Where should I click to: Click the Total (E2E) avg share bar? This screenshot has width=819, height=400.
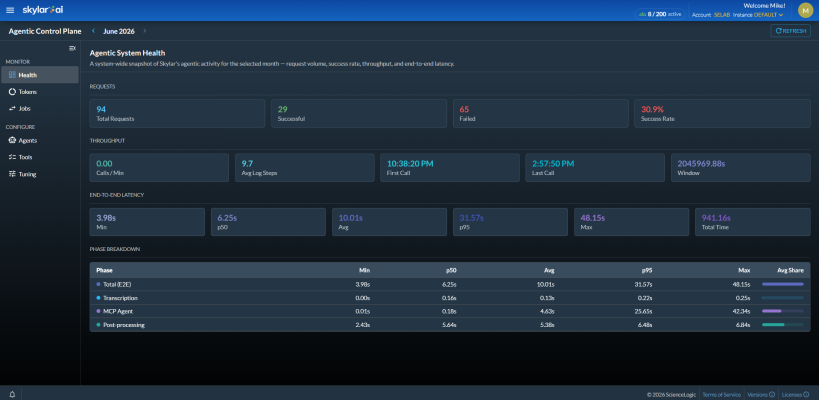point(782,284)
